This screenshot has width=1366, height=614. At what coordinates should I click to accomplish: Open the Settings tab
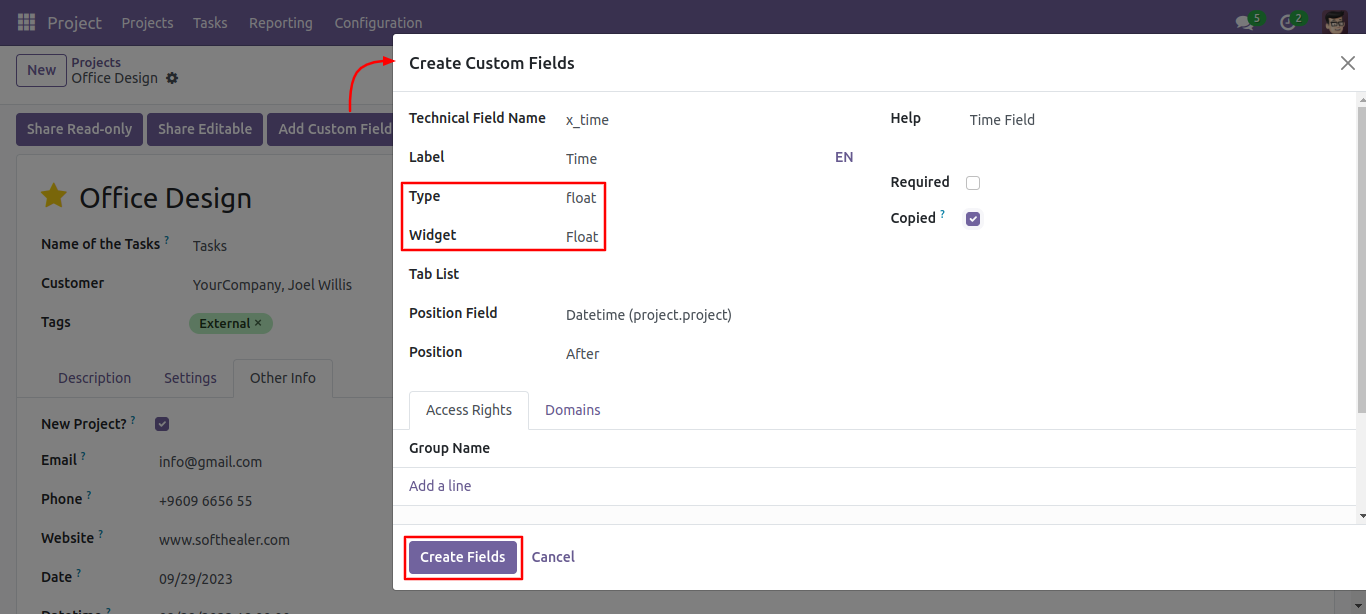pyautogui.click(x=190, y=378)
